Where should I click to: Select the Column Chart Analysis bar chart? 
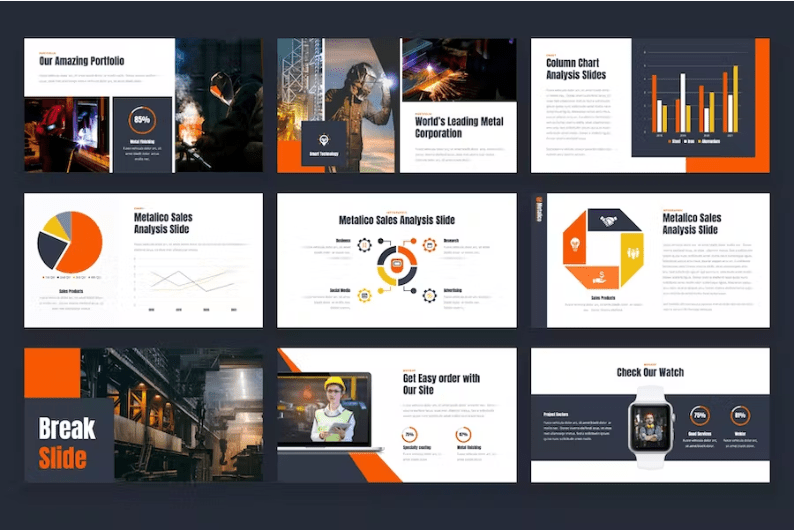[697, 104]
